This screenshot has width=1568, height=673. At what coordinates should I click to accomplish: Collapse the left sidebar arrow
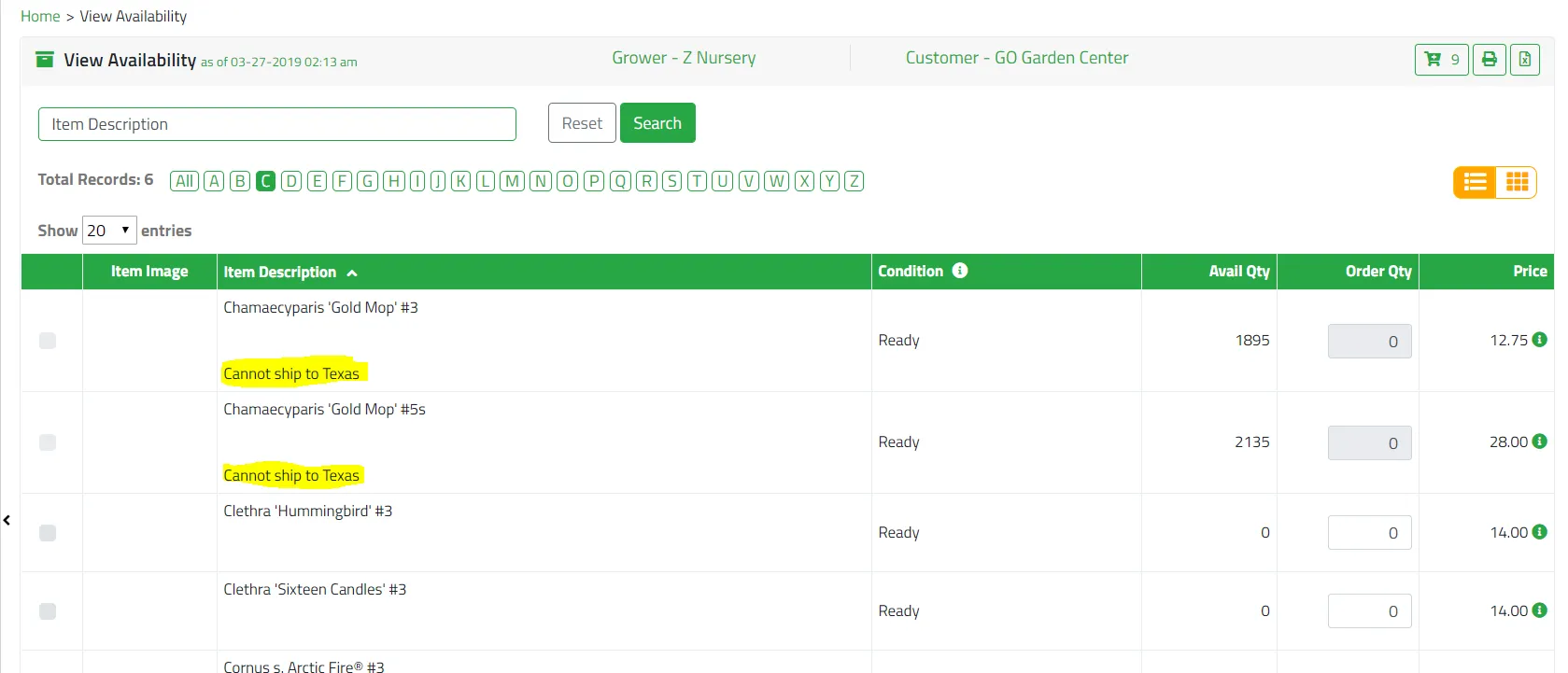point(7,520)
